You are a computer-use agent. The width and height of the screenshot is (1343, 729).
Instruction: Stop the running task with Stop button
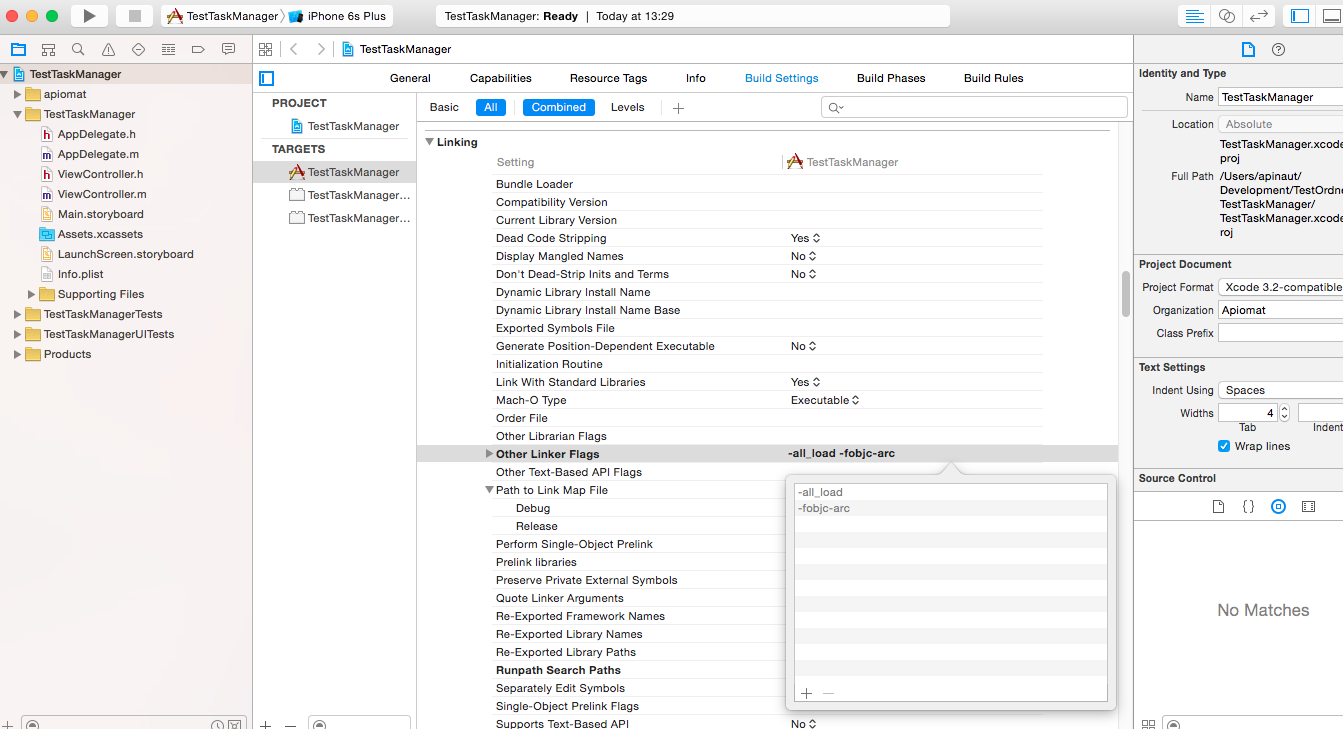[x=134, y=16]
